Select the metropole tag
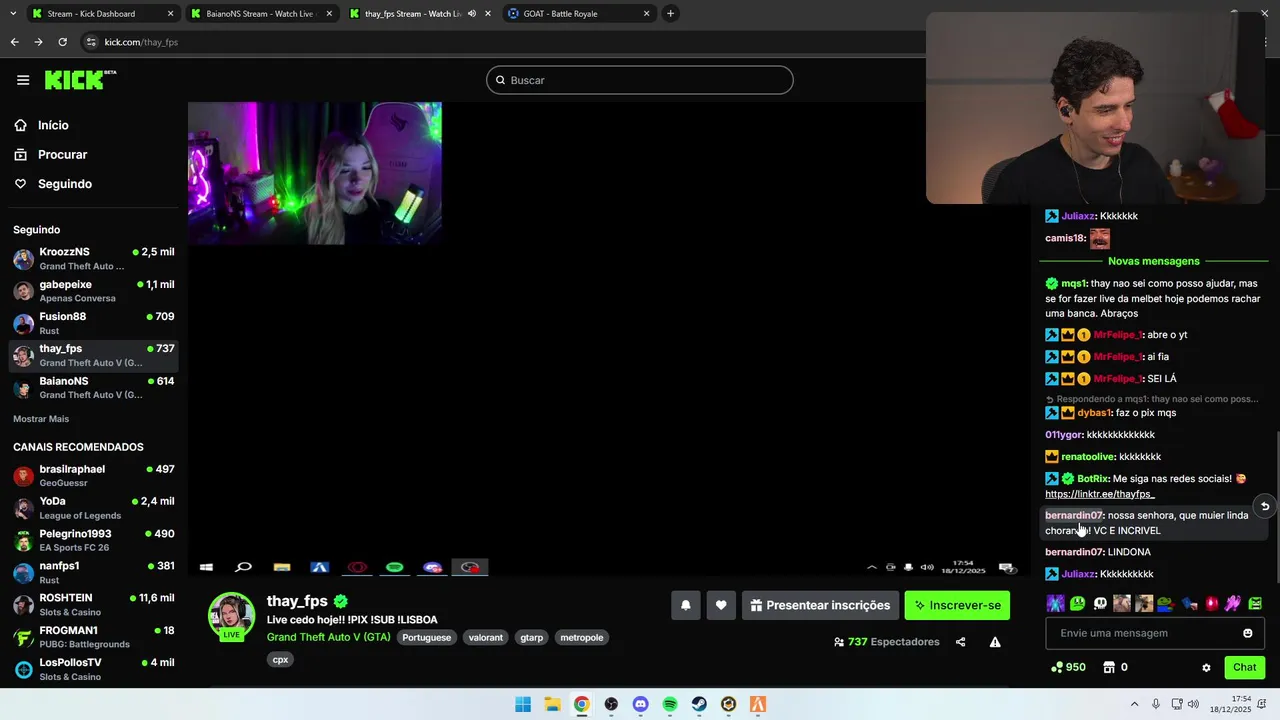The width and height of the screenshot is (1280, 720). pos(582,637)
